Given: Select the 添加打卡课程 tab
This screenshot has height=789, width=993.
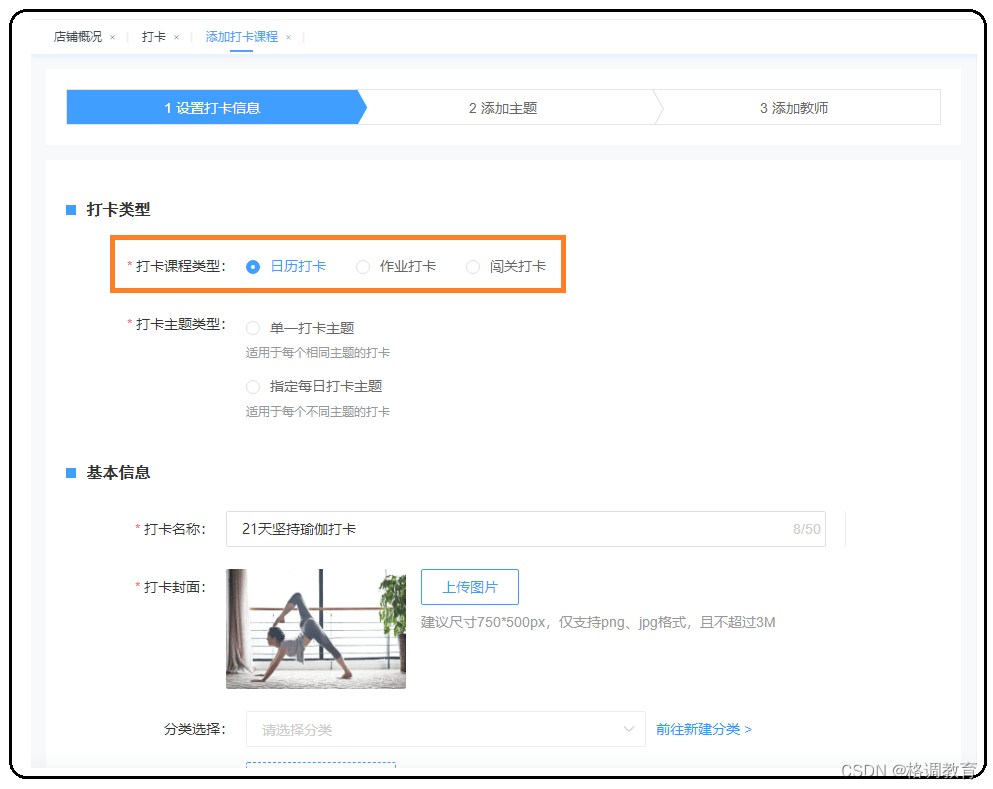Looking at the screenshot, I should click(x=241, y=37).
